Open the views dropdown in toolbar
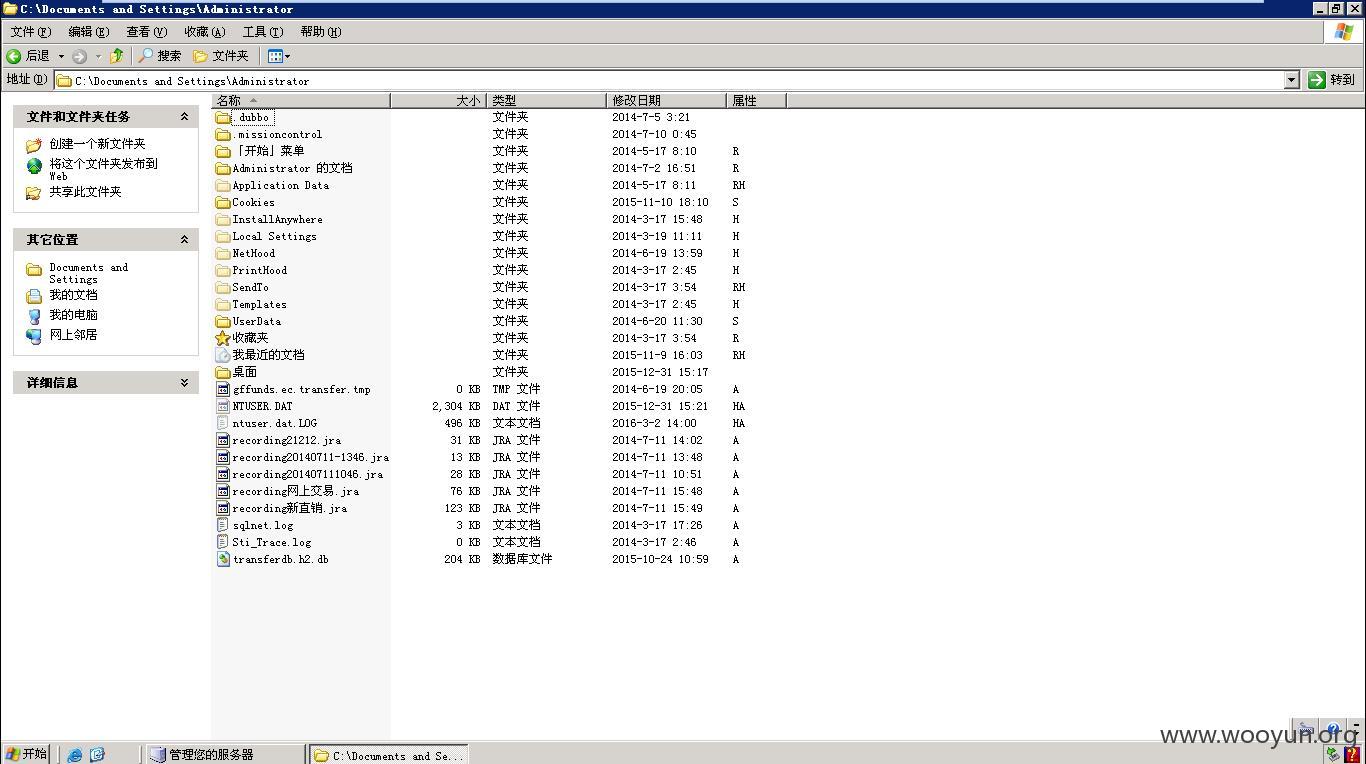This screenshot has height=764, width=1366. pos(279,56)
